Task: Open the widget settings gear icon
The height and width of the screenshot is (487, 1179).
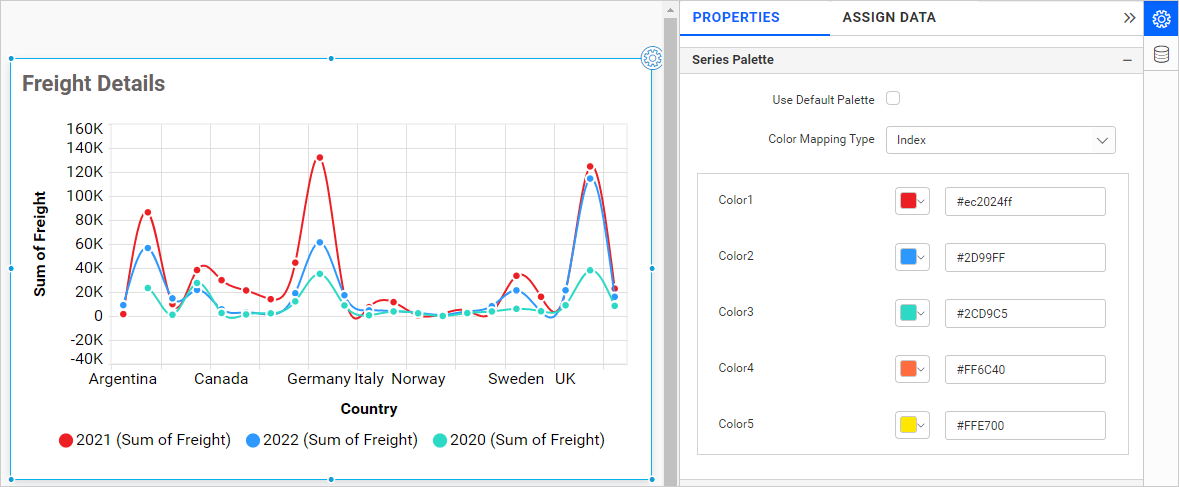Action: point(652,58)
